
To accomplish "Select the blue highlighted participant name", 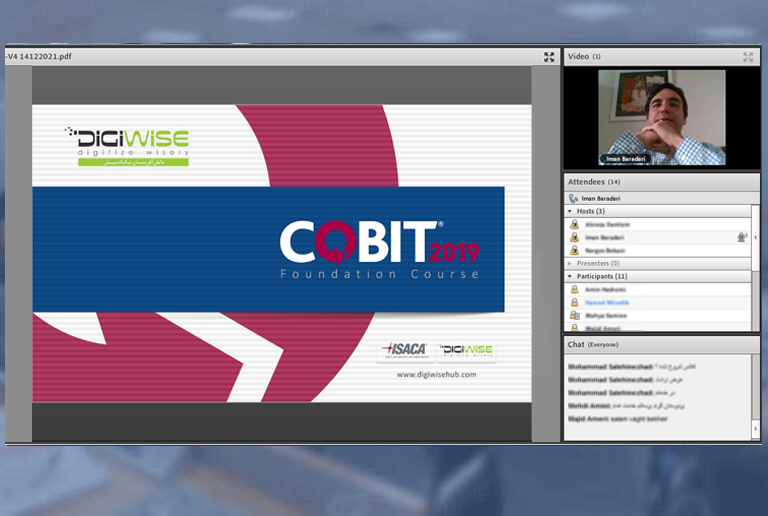I will [606, 302].
